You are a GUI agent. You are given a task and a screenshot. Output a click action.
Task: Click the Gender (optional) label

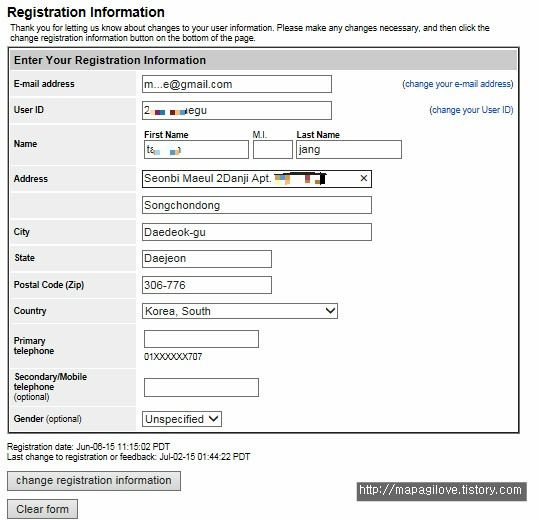point(48,419)
